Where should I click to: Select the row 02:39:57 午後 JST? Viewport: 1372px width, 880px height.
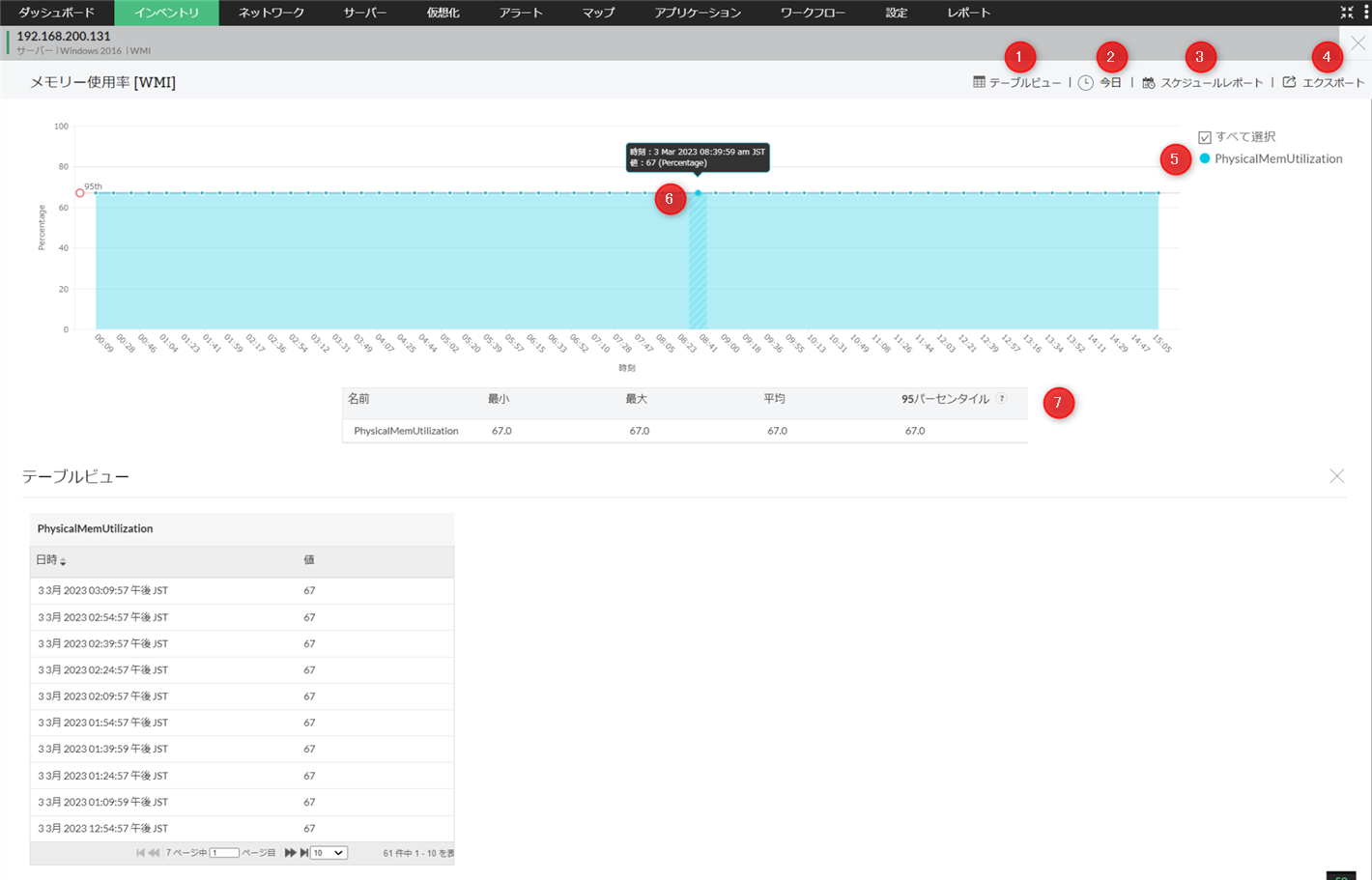pos(242,643)
